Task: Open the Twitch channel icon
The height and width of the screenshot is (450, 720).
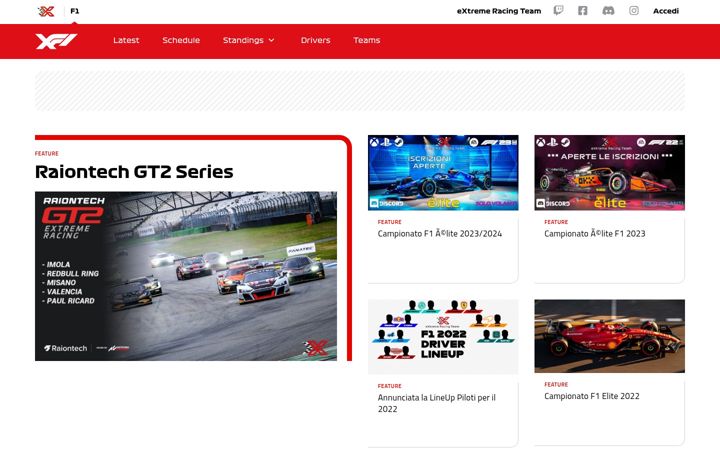Action: click(558, 11)
